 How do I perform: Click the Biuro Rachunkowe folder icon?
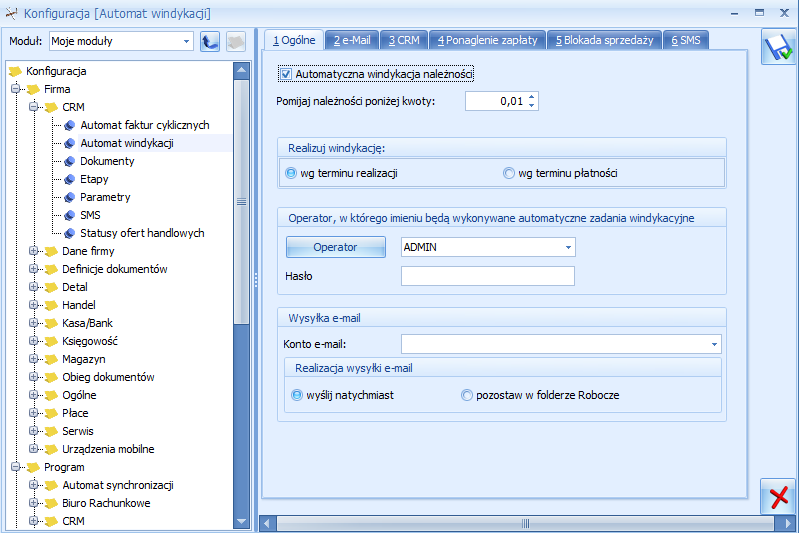tap(51, 503)
